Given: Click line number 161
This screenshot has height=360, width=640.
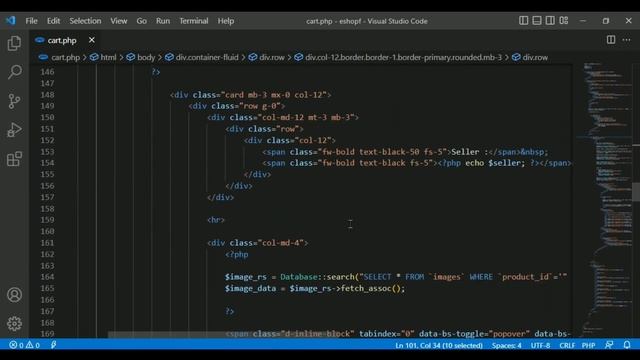Looking at the screenshot, I should coord(47,243).
